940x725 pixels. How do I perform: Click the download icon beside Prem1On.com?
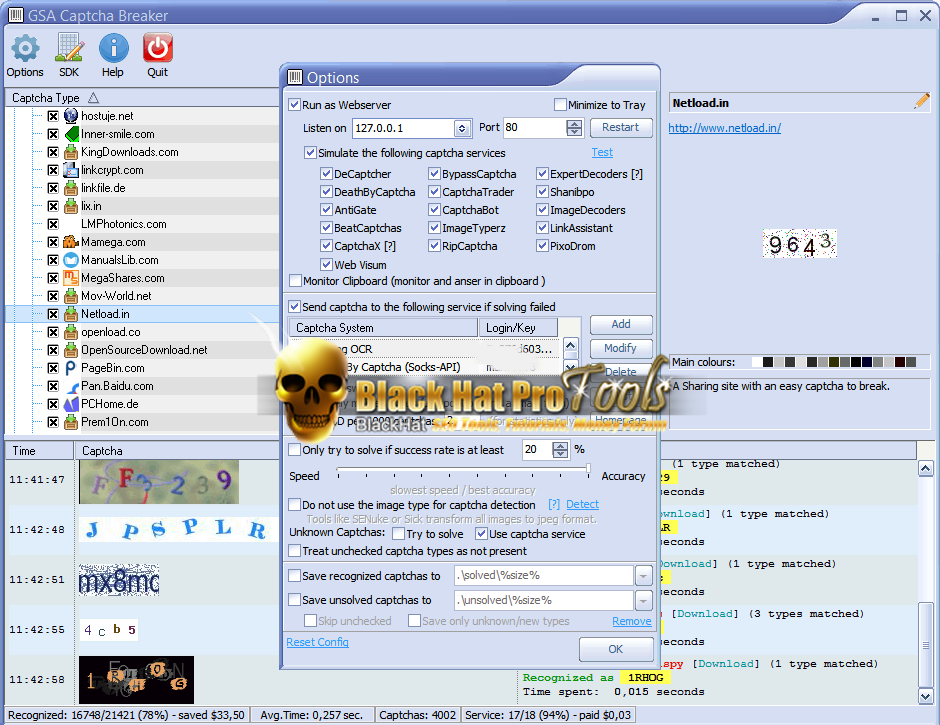[x=71, y=422]
